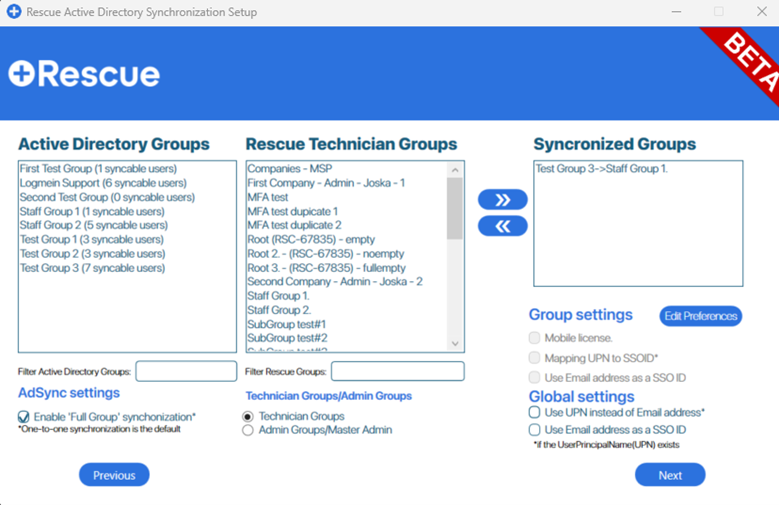Viewport: 779px width, 505px height.
Task: Click the Rescue plus icon in title bar
Action: coord(14,11)
